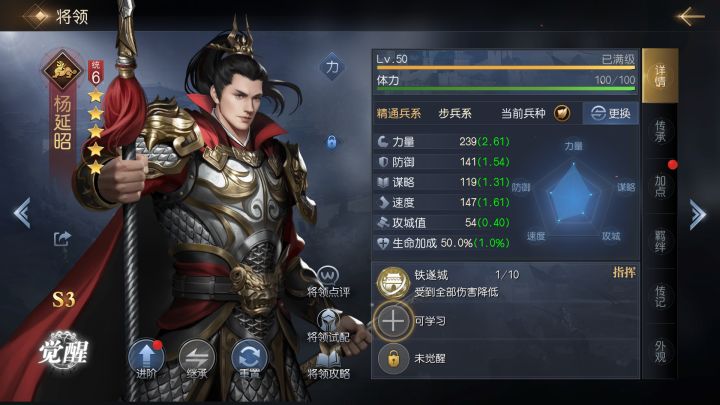Image resolution: width=720 pixels, height=405 pixels.
Task: Click the green 体力 stamina bar
Action: pos(506,88)
